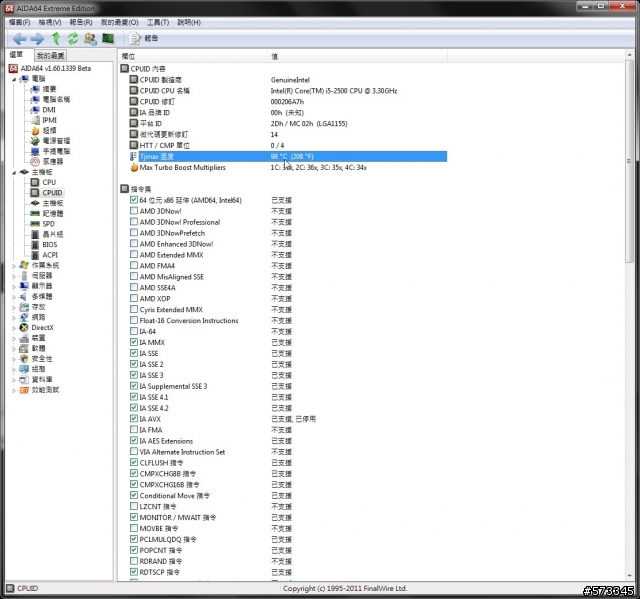
Task: Toggle the RDRAND checkbox
Action: coord(133,561)
